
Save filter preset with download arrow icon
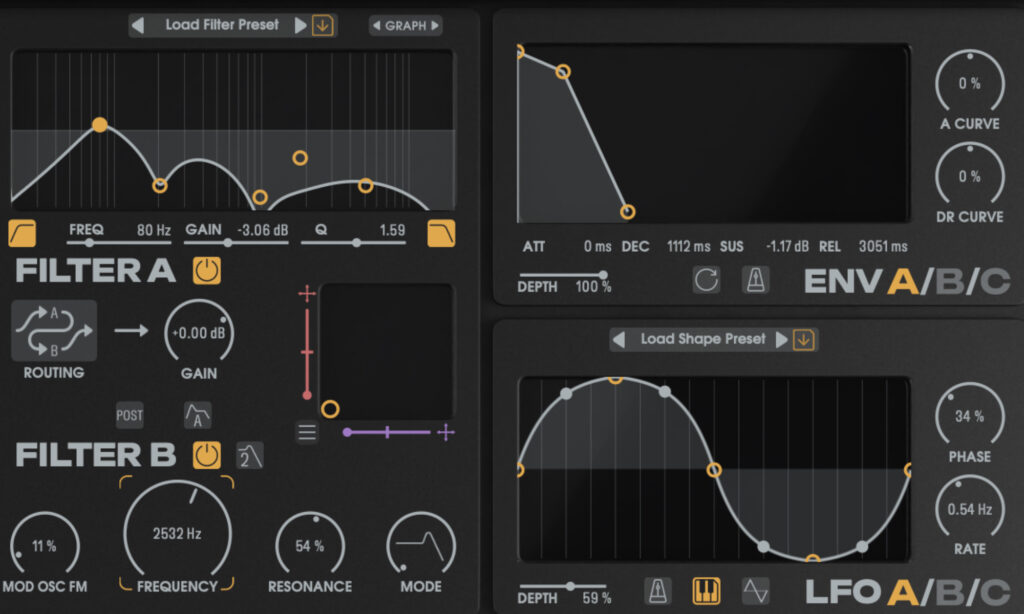click(x=323, y=25)
